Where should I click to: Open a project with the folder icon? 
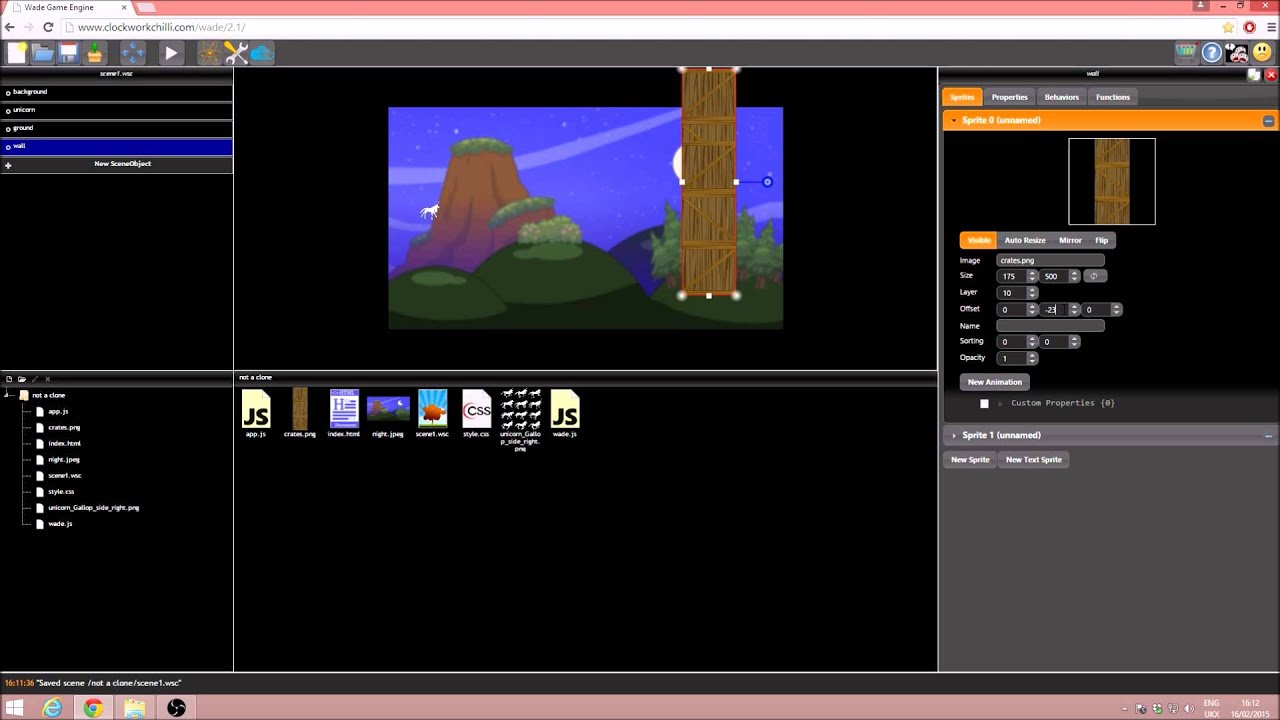click(43, 53)
